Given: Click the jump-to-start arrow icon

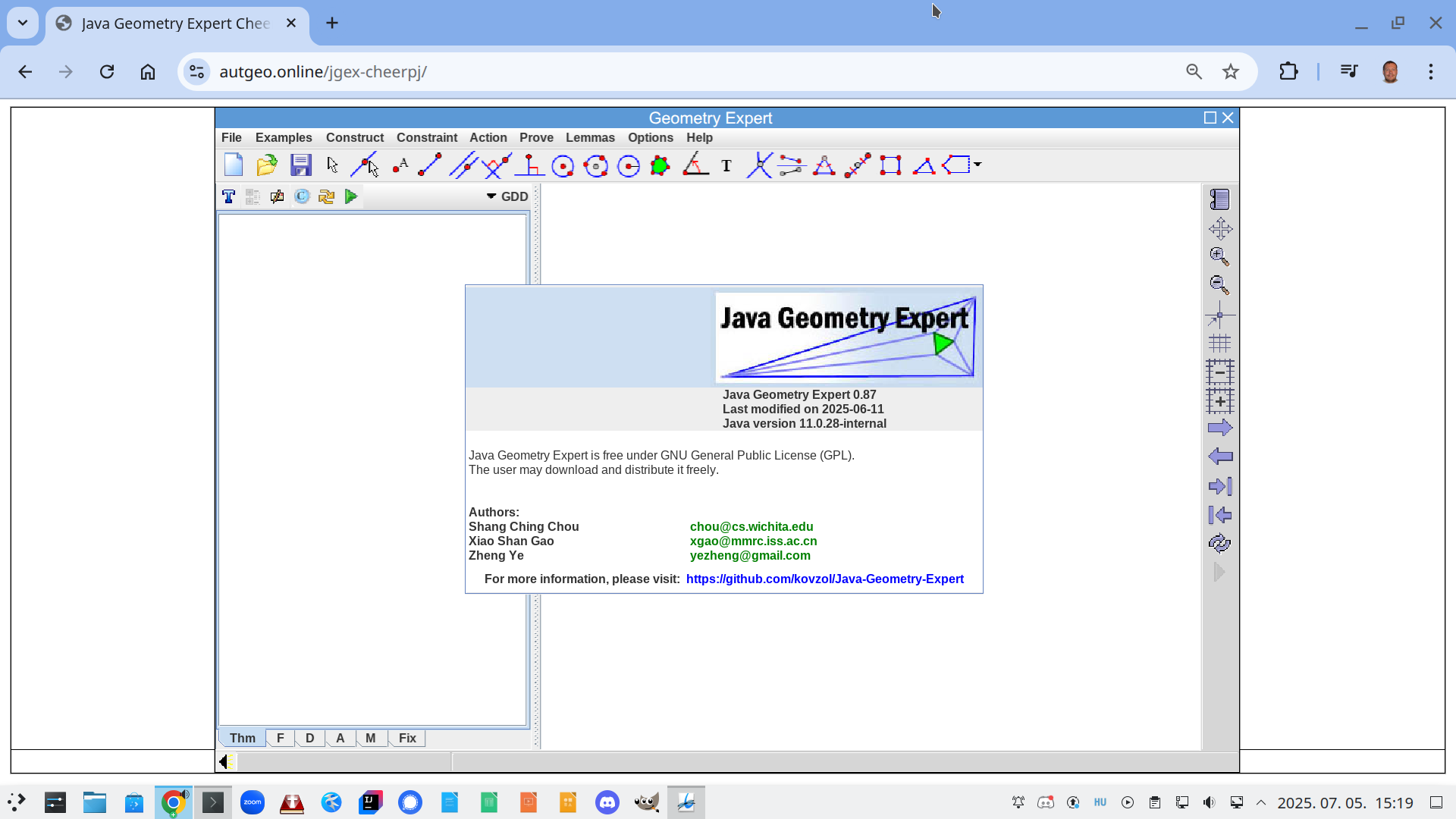Looking at the screenshot, I should click(1220, 515).
